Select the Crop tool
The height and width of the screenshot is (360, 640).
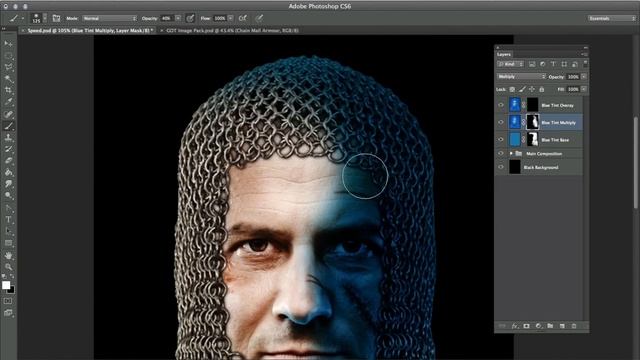(8, 90)
